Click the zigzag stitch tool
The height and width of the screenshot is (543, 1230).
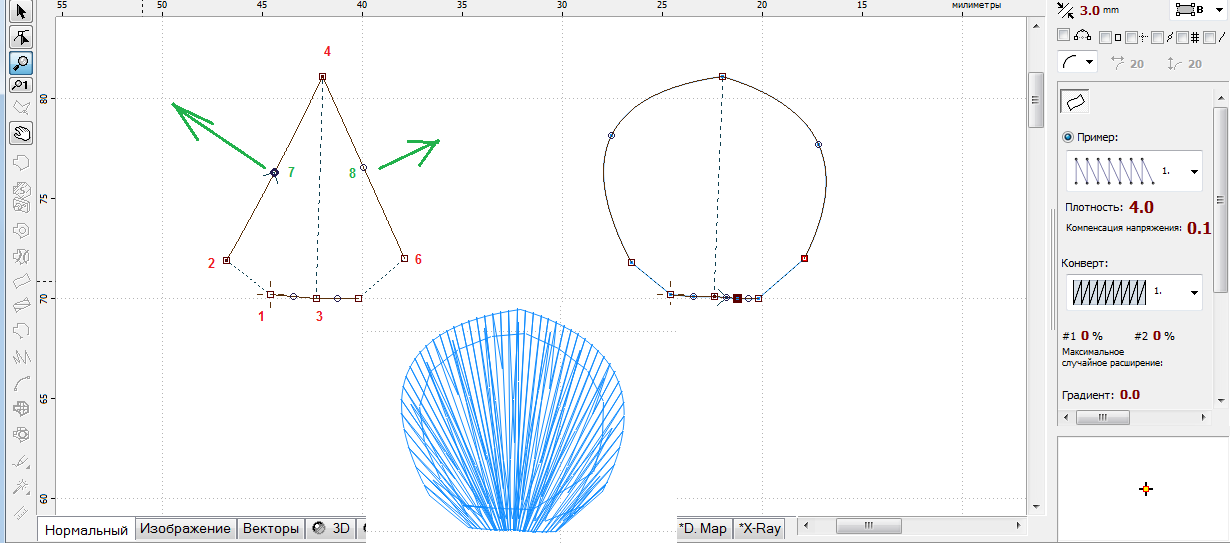[x=20, y=356]
